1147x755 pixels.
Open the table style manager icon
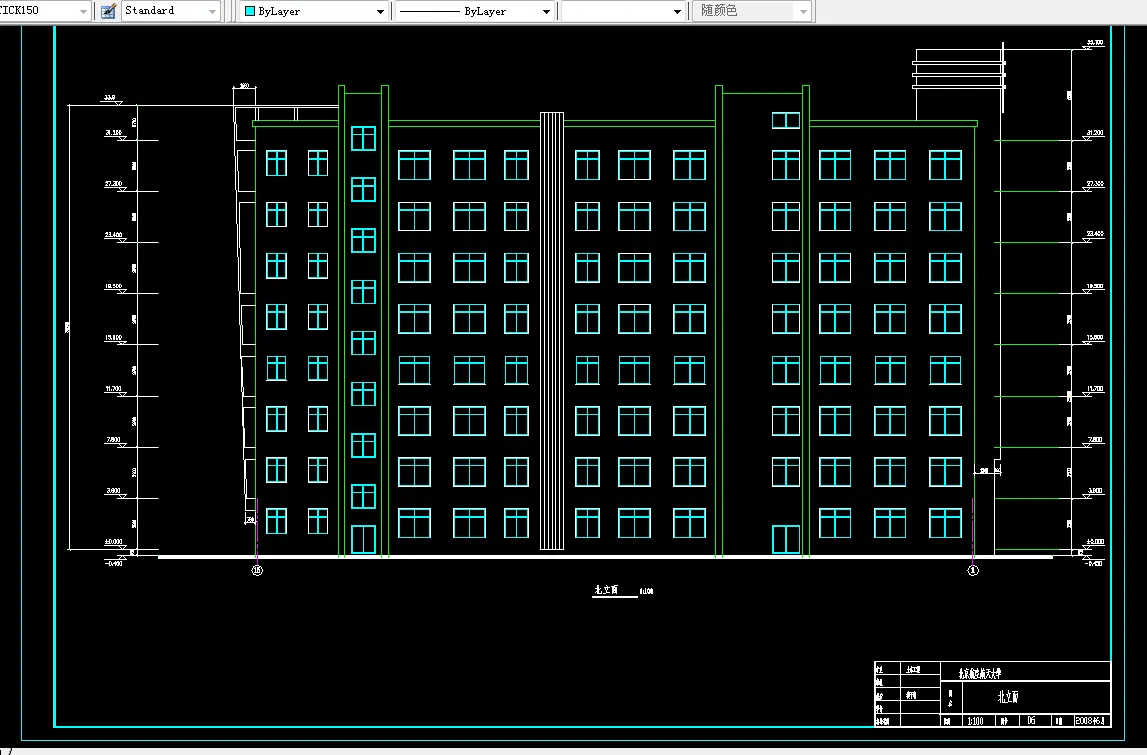tap(108, 11)
